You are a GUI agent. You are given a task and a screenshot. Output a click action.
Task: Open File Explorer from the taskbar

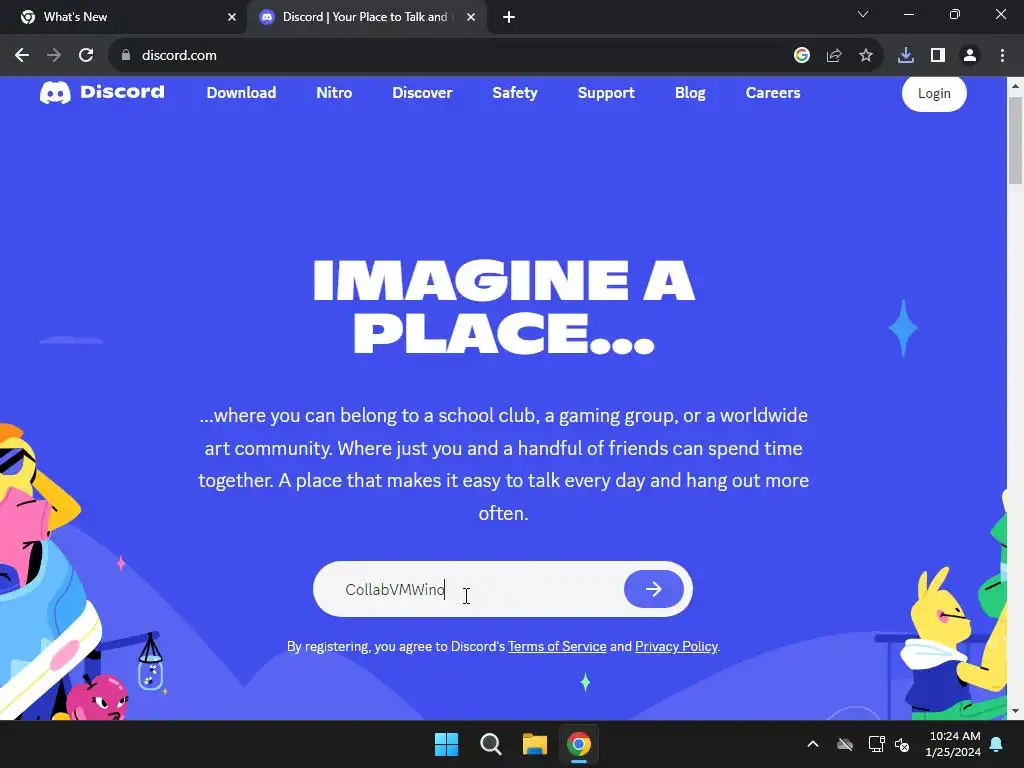point(534,744)
